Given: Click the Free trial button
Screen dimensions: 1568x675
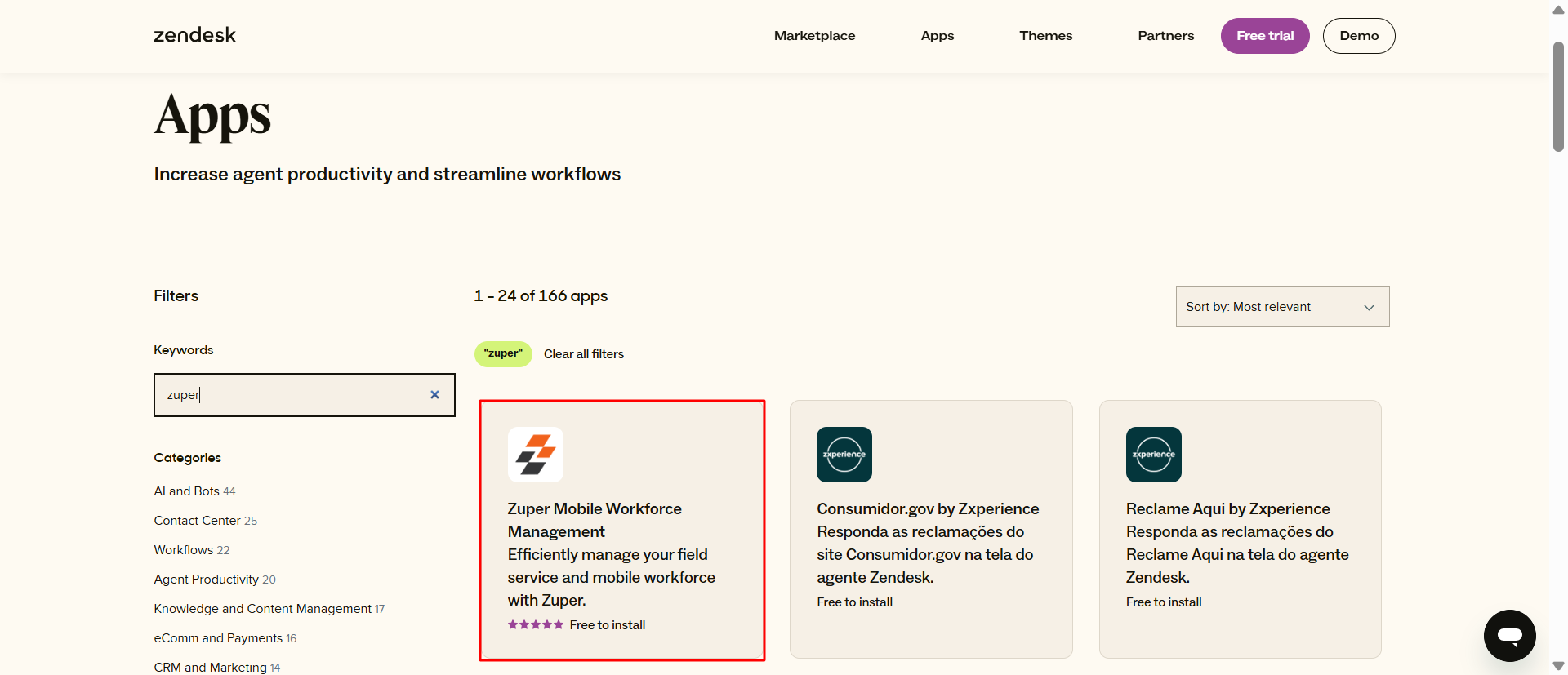Looking at the screenshot, I should 1265,36.
